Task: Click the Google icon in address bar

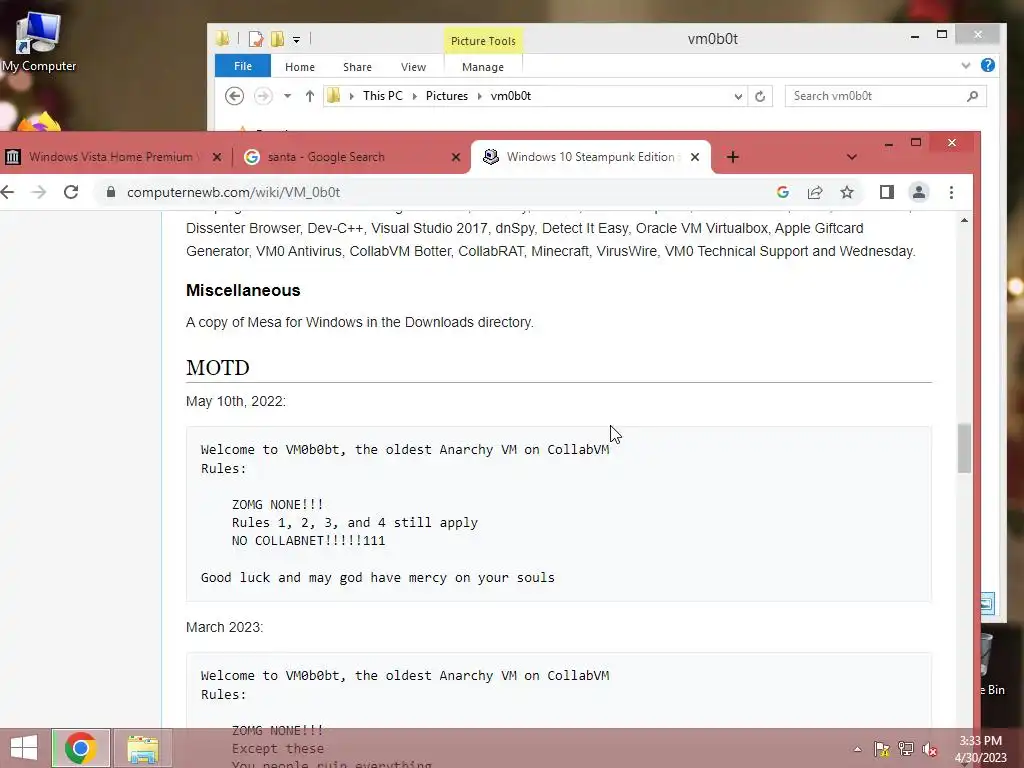Action: coord(783,192)
